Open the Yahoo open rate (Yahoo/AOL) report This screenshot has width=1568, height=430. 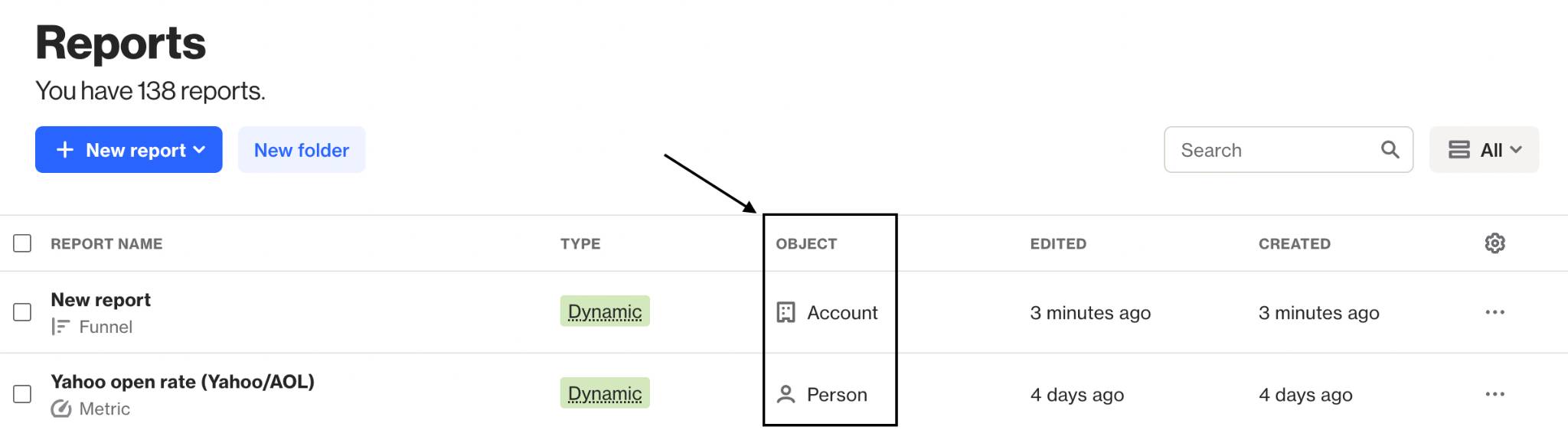[x=182, y=382]
